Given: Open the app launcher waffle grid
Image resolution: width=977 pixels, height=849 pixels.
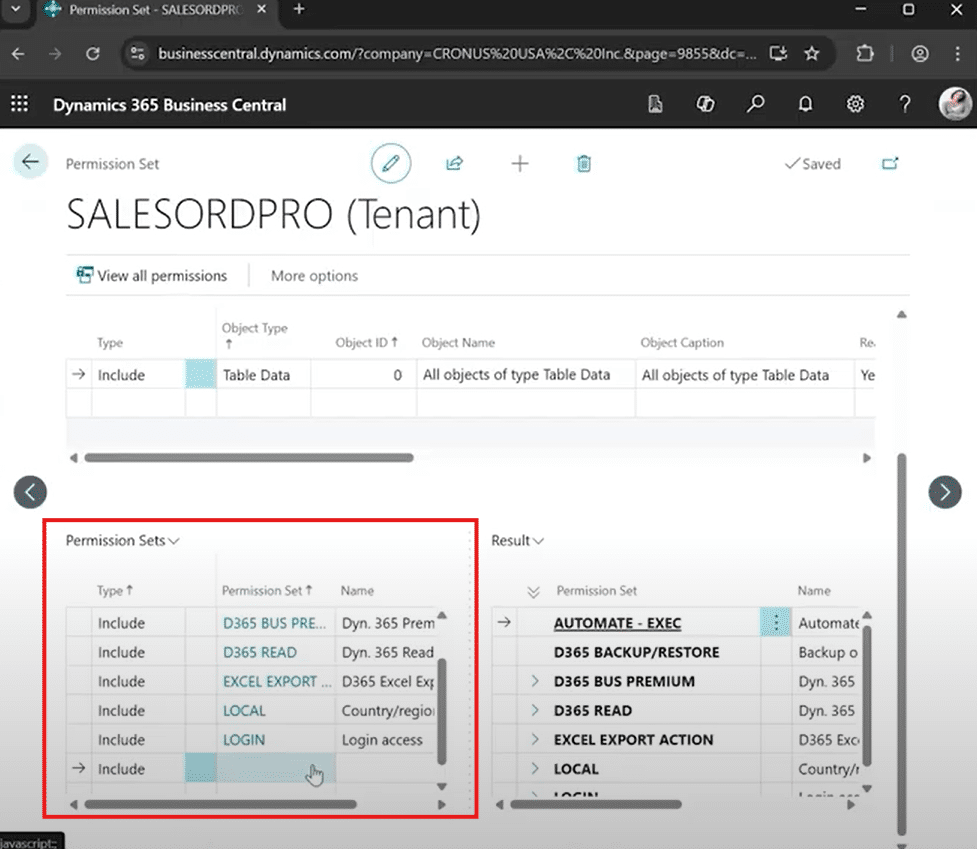Looking at the screenshot, I should 19,105.
